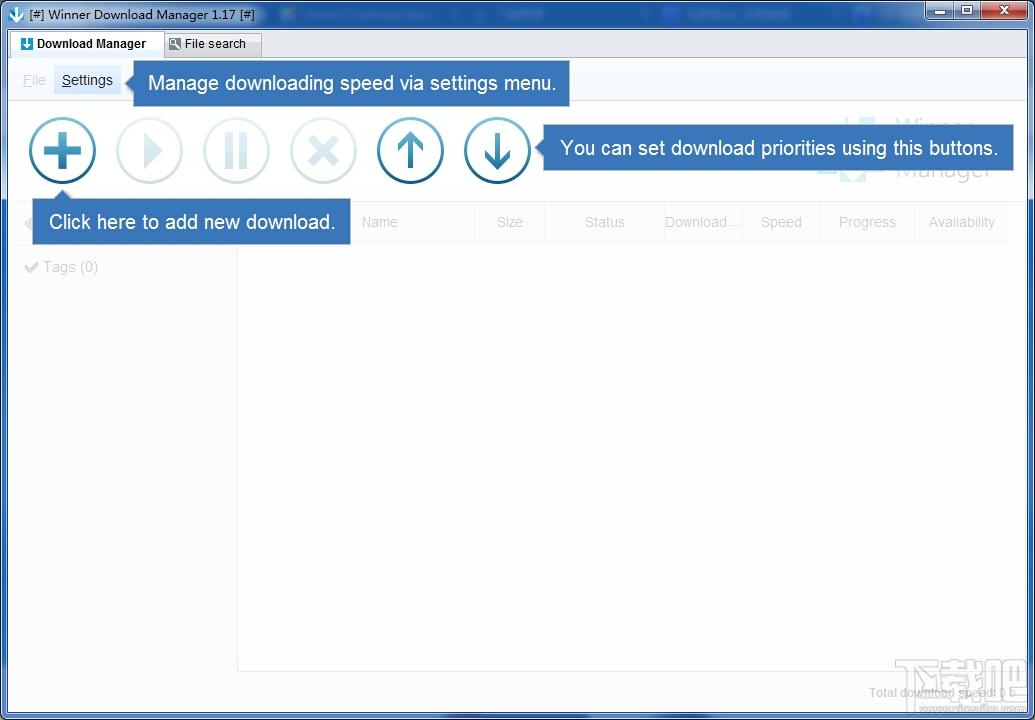
Task: Open the File search tab
Action: [213, 44]
